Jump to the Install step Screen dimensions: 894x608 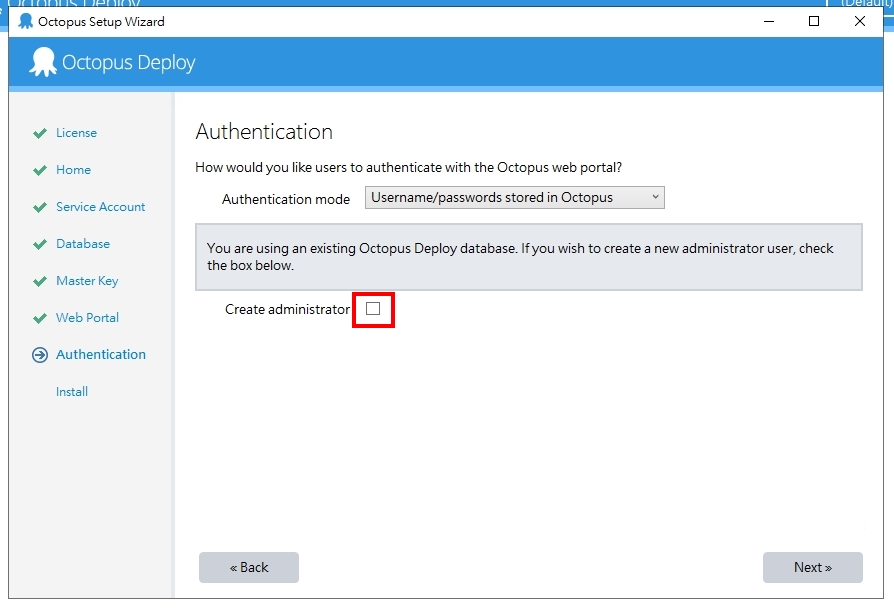72,392
